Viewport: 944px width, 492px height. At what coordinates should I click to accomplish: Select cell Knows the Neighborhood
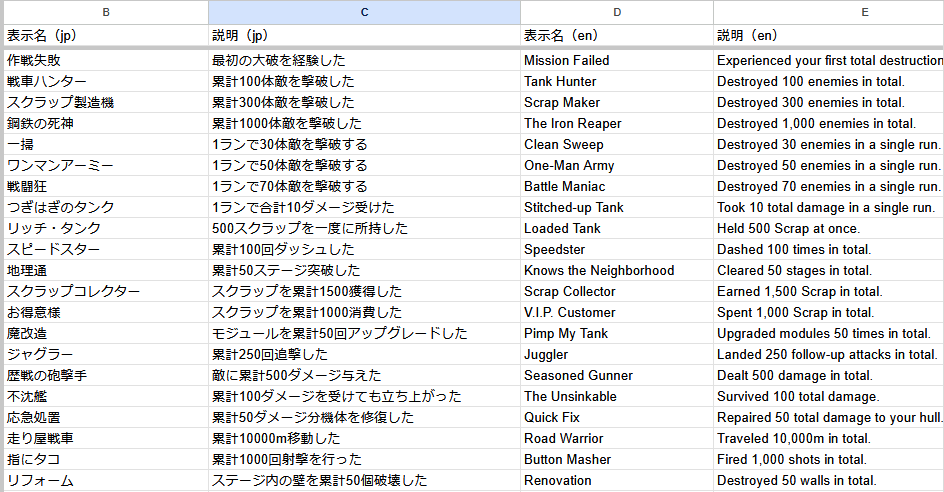(x=617, y=270)
